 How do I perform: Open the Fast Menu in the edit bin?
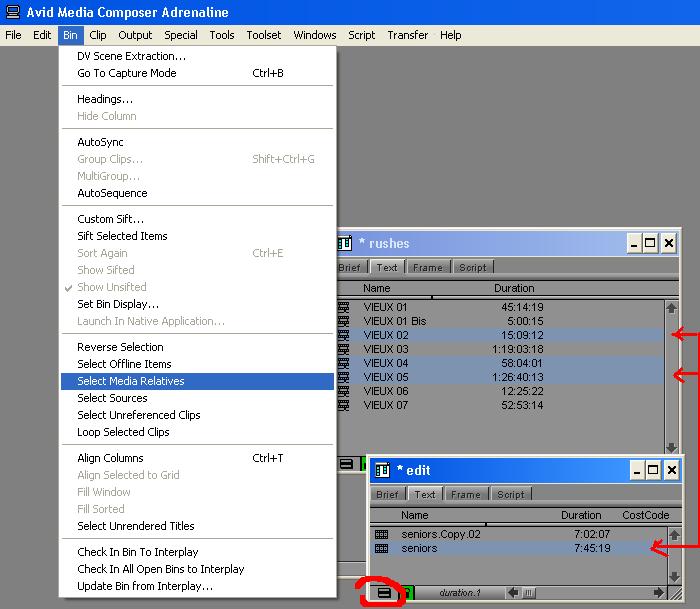(x=384, y=593)
